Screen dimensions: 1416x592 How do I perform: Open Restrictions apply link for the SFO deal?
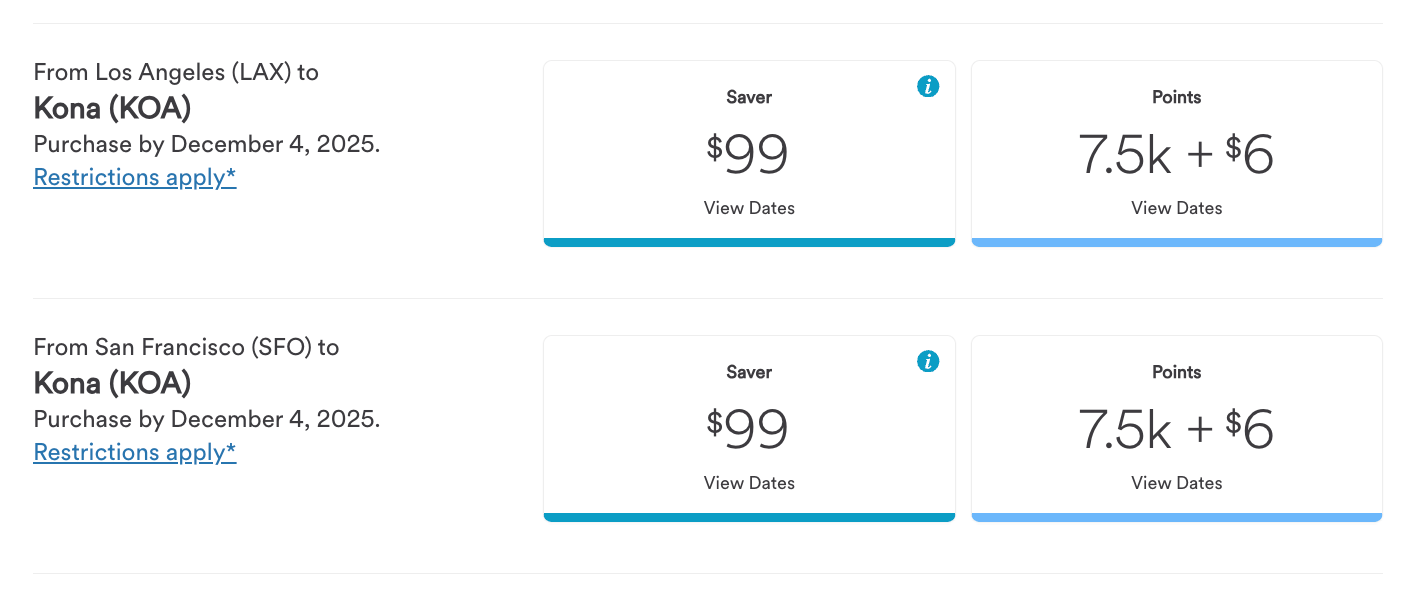[135, 452]
